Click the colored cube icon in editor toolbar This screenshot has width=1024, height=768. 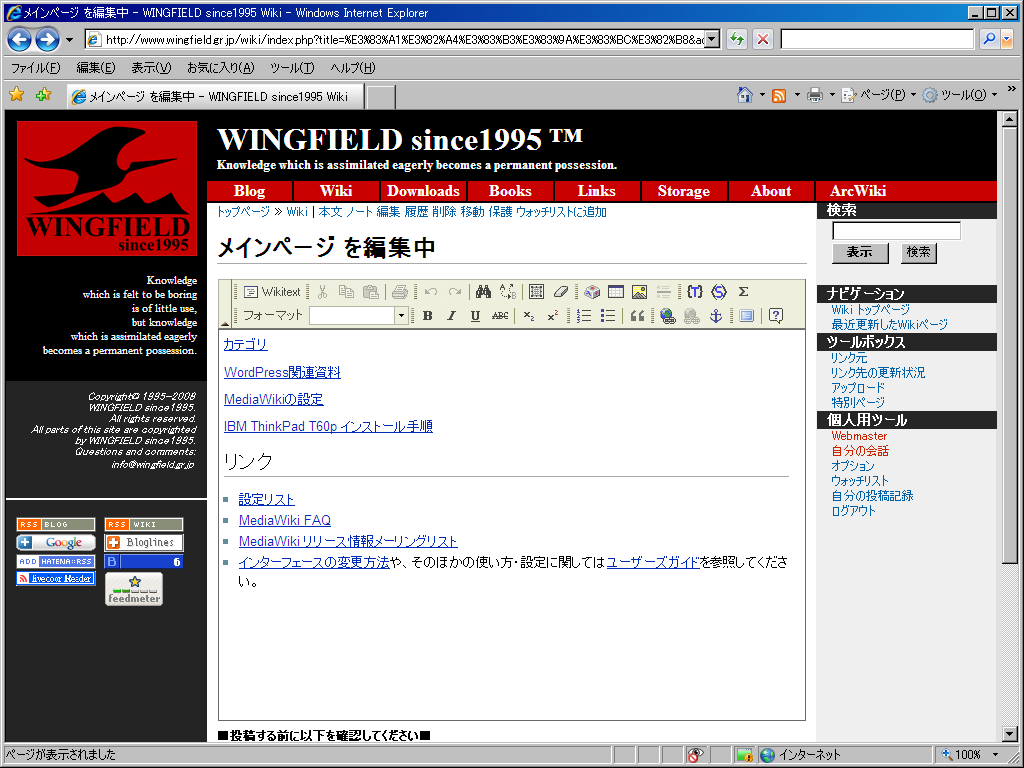pyautogui.click(x=592, y=292)
